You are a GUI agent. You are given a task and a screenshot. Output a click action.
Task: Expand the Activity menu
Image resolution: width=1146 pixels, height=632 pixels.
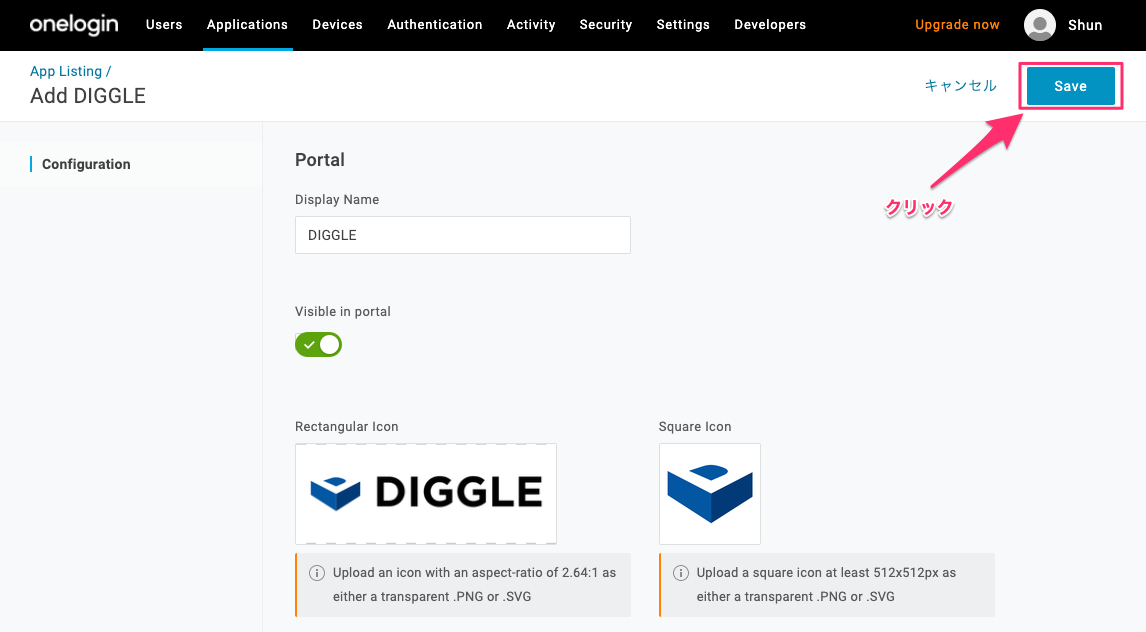point(531,25)
